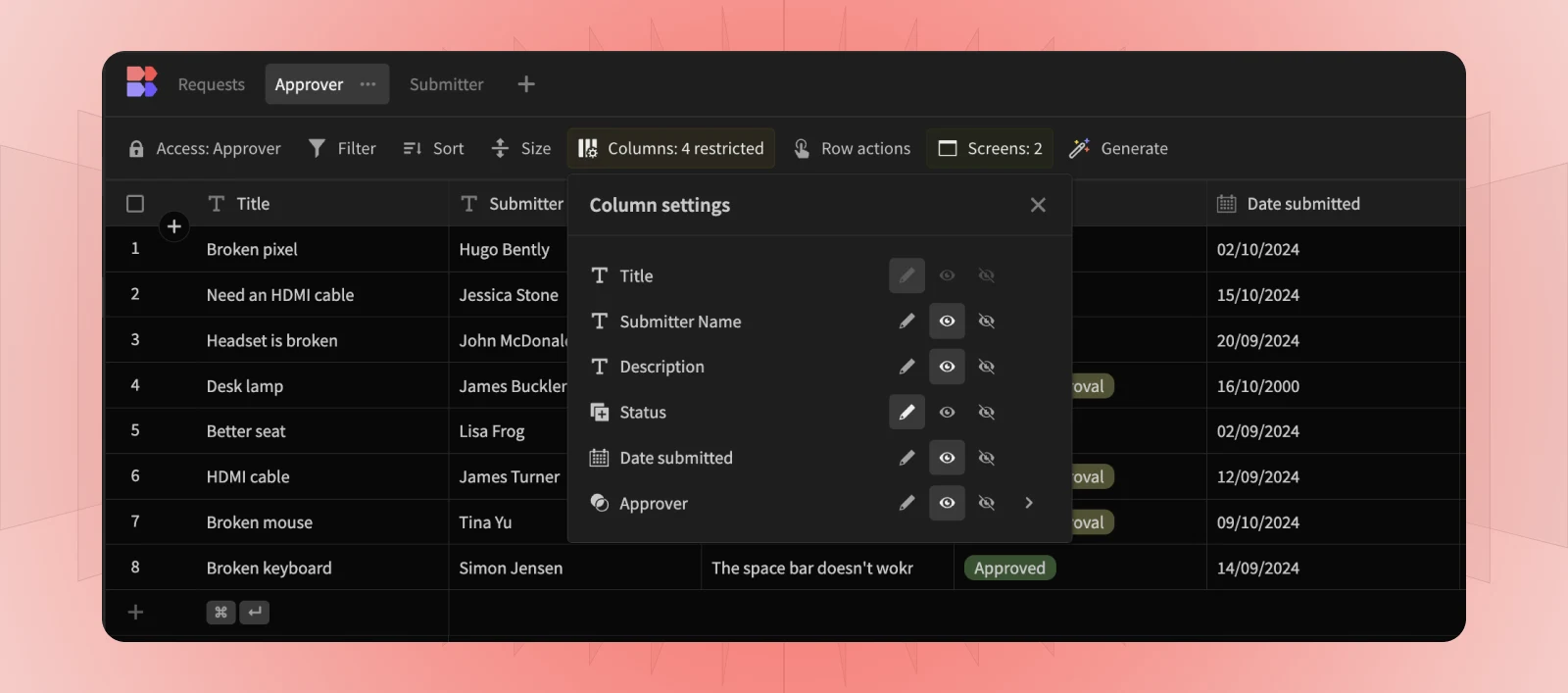Set Title column to editable pencil
The width and height of the screenshot is (1568, 693).
point(906,275)
